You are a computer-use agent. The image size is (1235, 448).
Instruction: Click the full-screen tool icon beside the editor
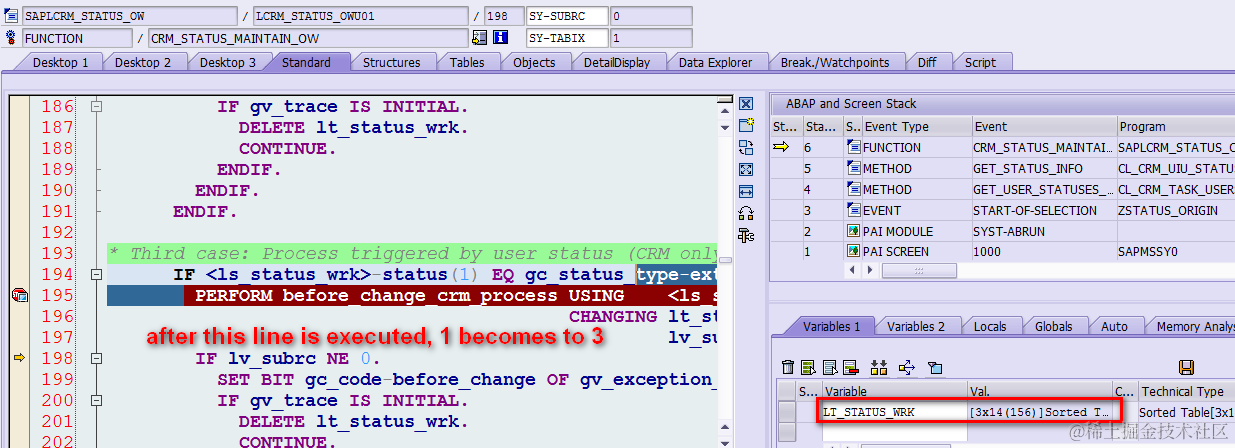(745, 170)
